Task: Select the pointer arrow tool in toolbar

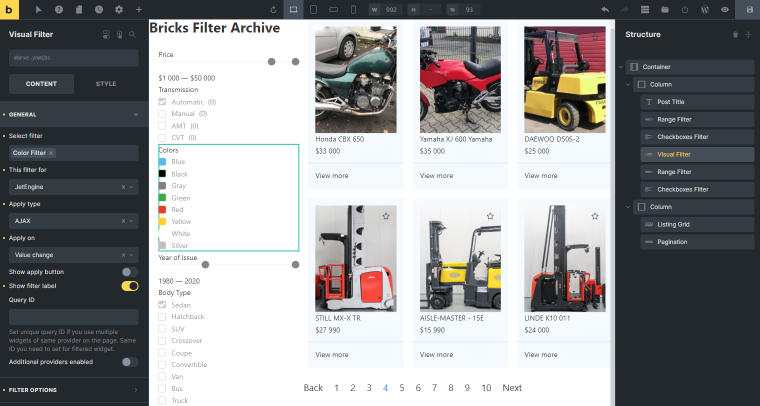Action: 39,10
